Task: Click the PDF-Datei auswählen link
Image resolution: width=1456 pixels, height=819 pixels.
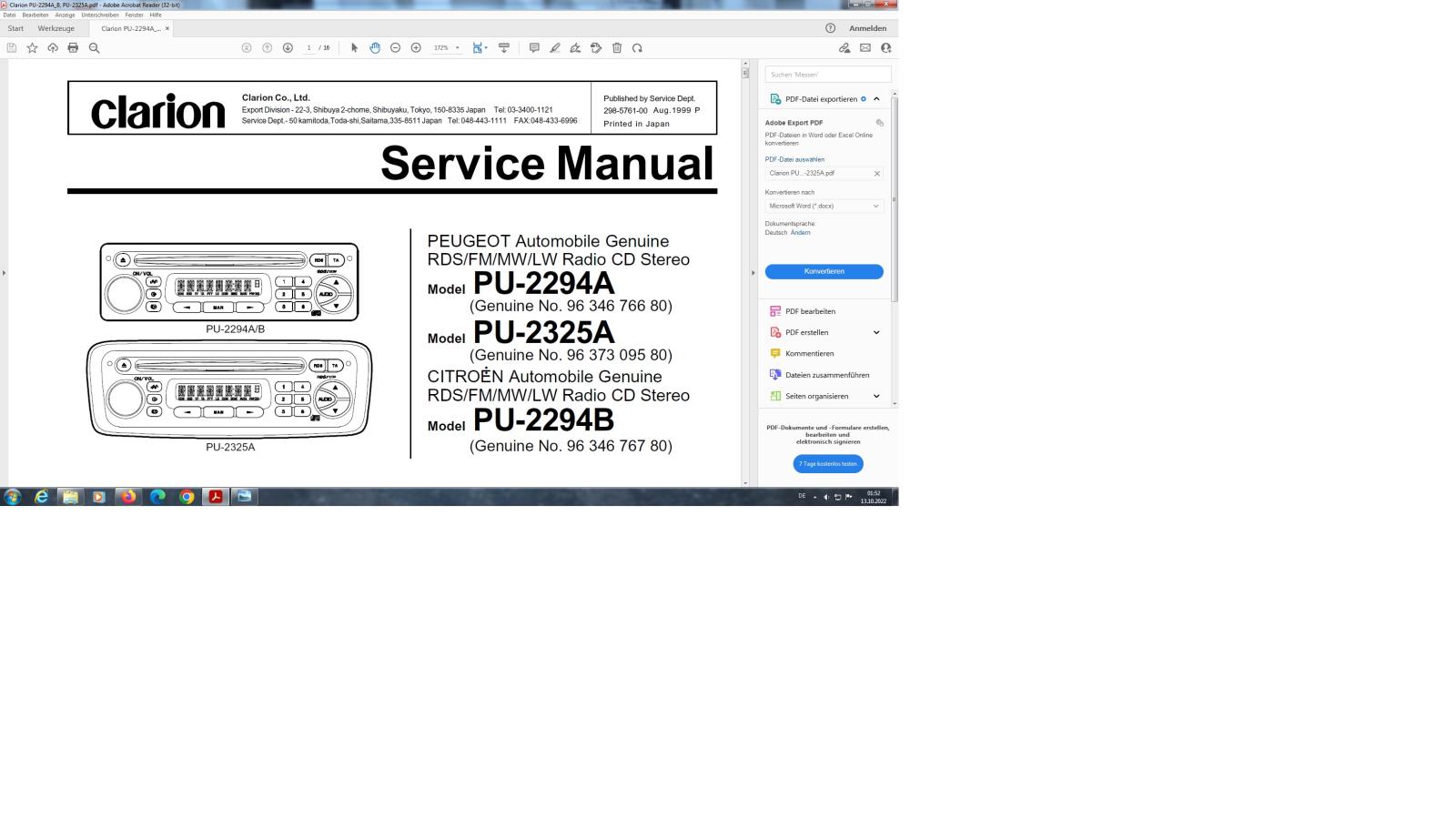Action: coord(794,159)
